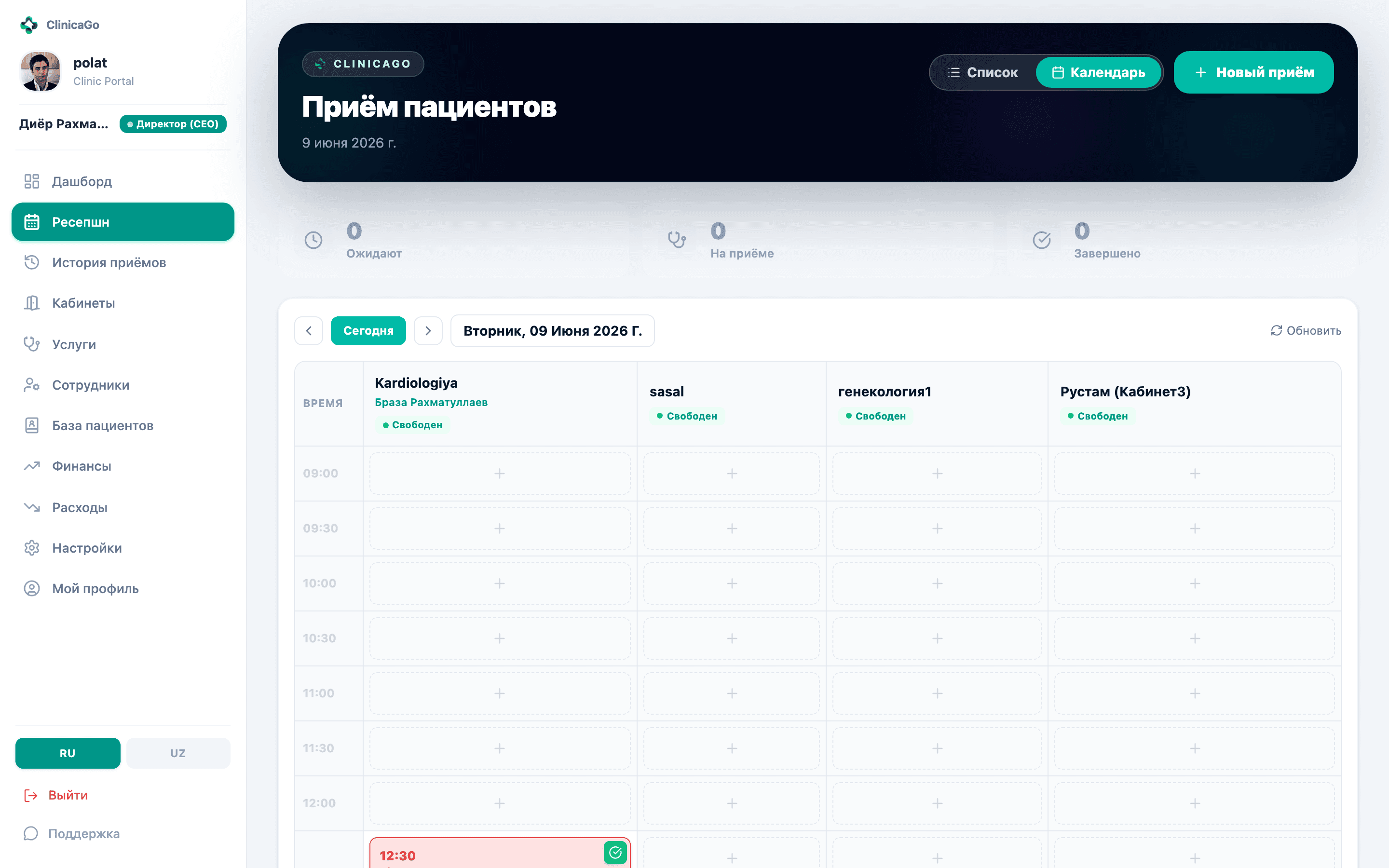
Task: Add appointment at 12:00 in Рустам (Кабинет3)
Action: coord(1195,803)
